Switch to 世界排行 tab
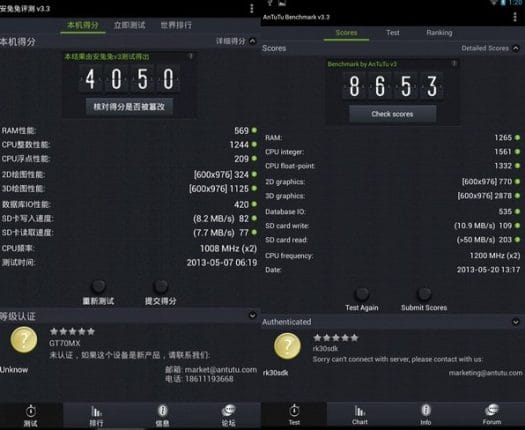The image size is (525, 430). 176,25
